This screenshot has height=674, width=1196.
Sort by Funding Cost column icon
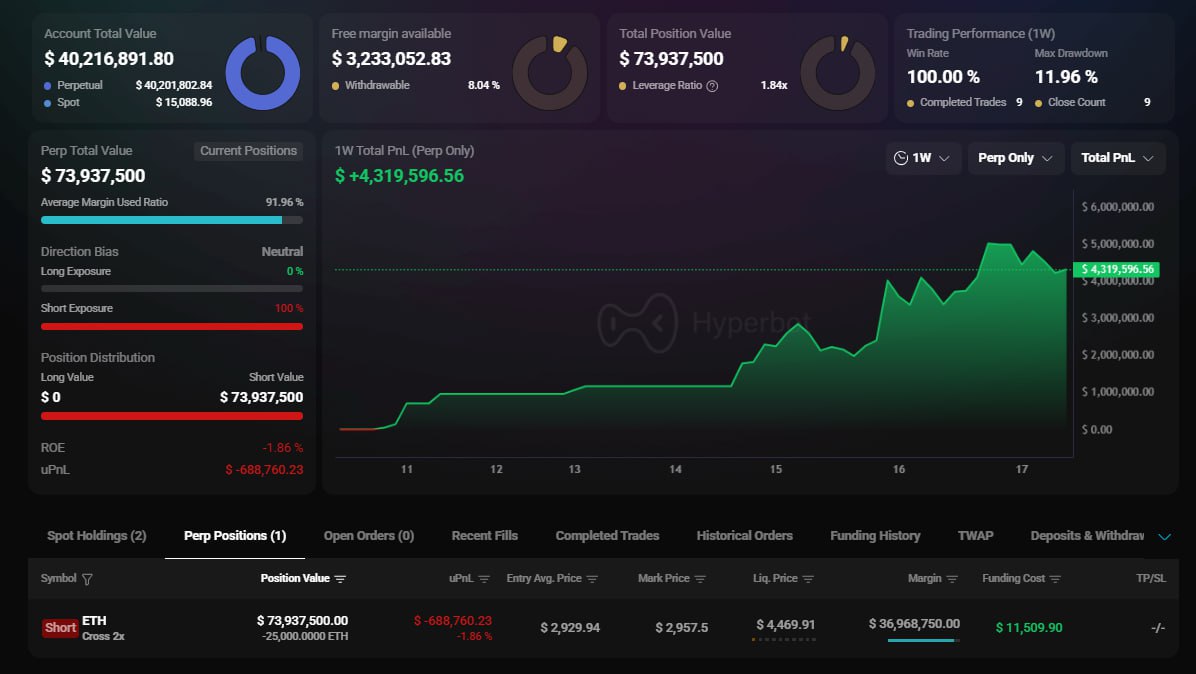[x=1055, y=579]
